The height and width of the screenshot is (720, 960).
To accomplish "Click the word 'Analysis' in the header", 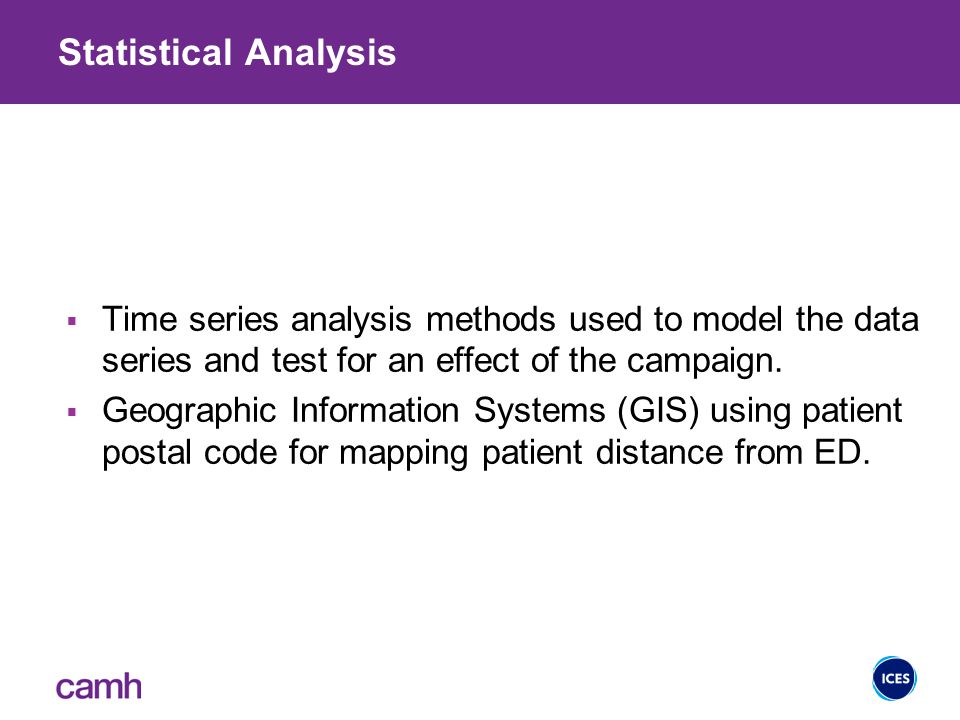I will (320, 53).
